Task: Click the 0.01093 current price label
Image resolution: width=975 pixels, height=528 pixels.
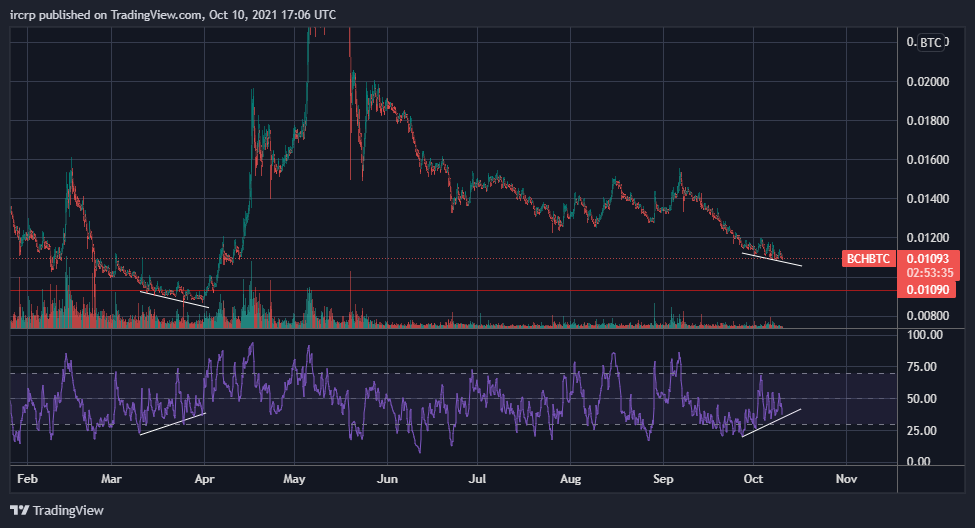Action: tap(928, 259)
